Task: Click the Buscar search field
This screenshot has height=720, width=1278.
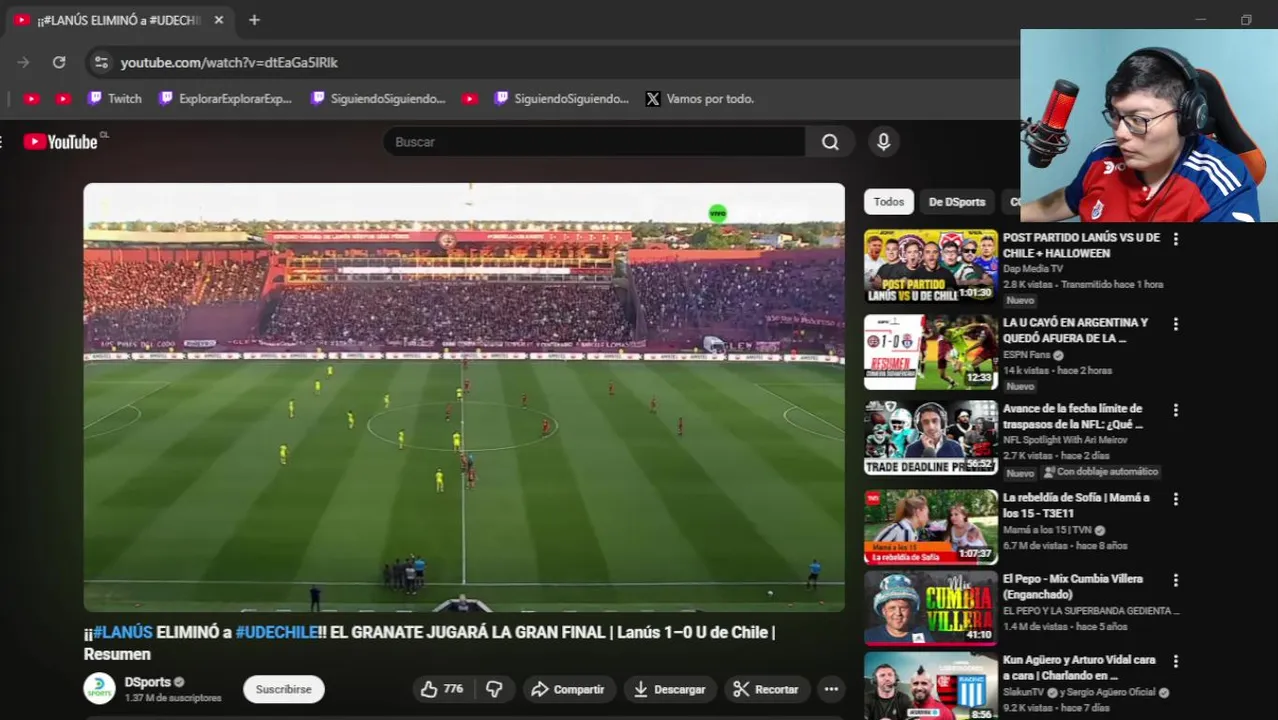Action: 594,142
